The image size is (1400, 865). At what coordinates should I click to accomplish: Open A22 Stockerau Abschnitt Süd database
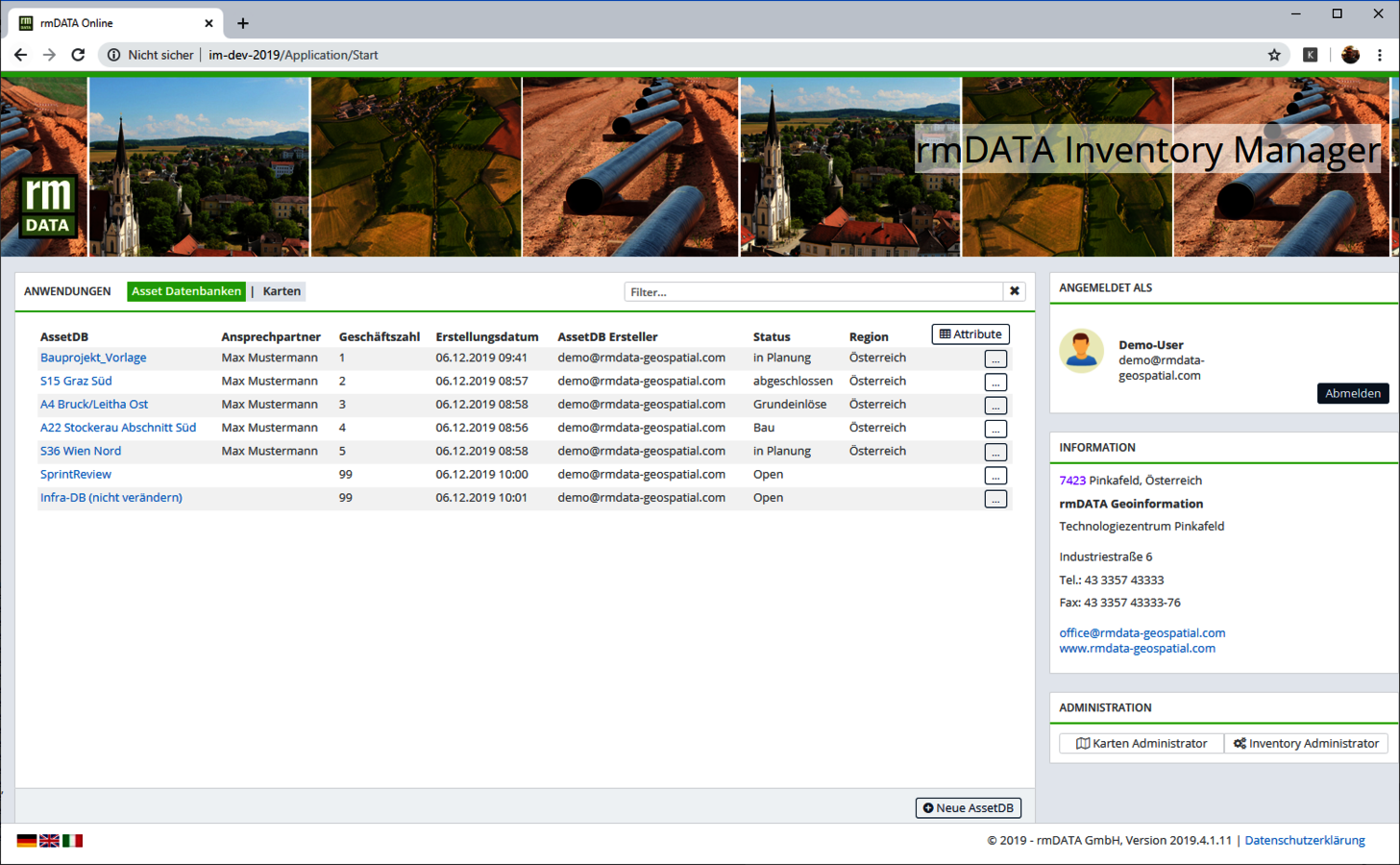[x=118, y=427]
